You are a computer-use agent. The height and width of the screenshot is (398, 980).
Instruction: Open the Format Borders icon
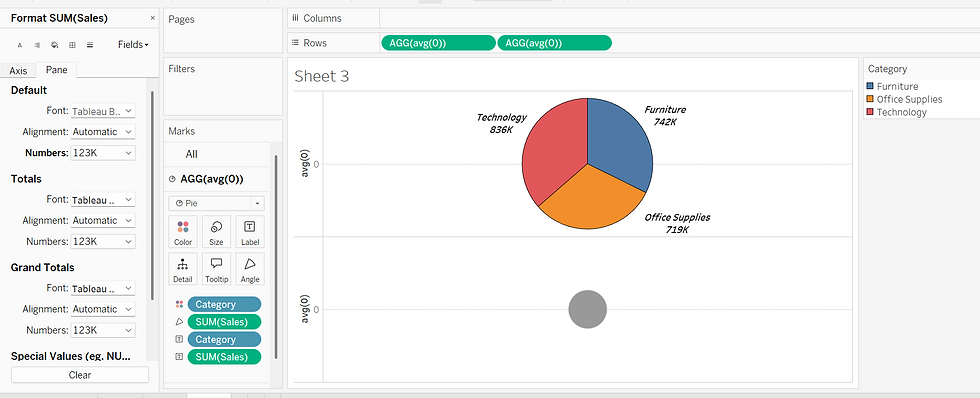point(72,45)
